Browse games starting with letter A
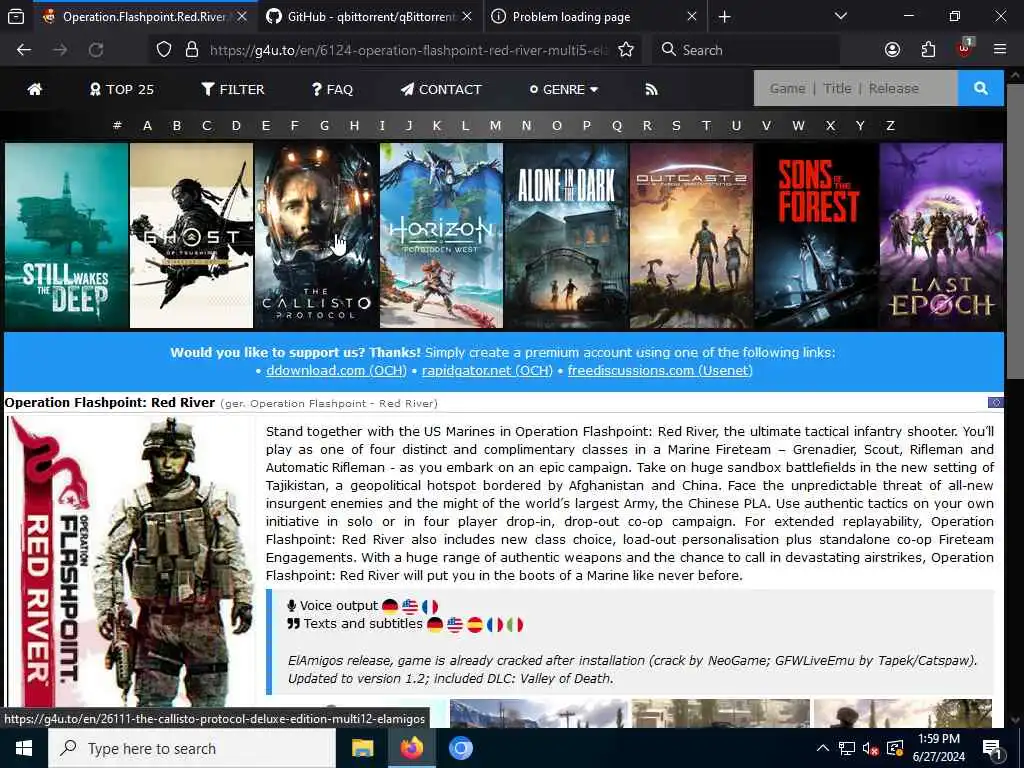Viewport: 1024px width, 768px height. point(148,125)
